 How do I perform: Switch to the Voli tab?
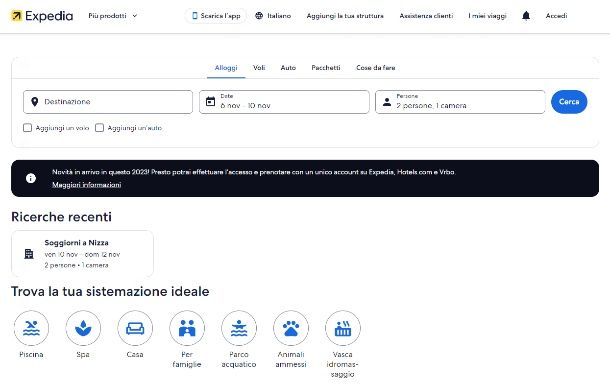click(259, 68)
